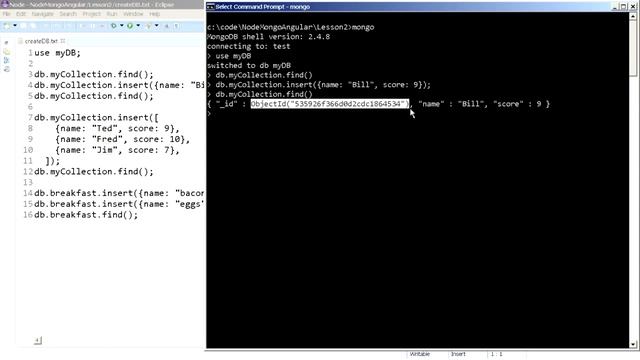Select the createDB.txt editor tab
Screen dimensions: 640x360
pyautogui.click(x=41, y=41)
